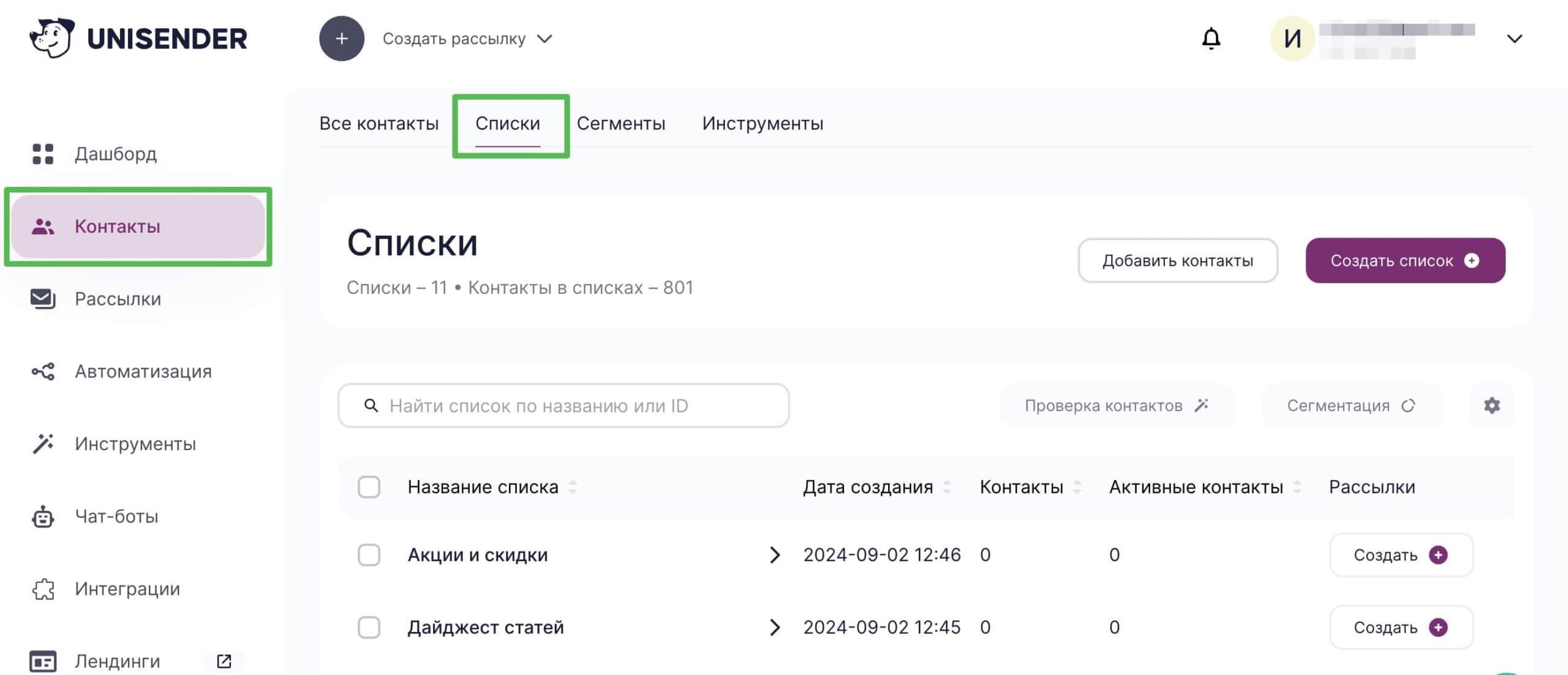Viewport: 1568px width, 675px height.
Task: Click the date 2024-09-02 12:45
Action: (x=882, y=627)
